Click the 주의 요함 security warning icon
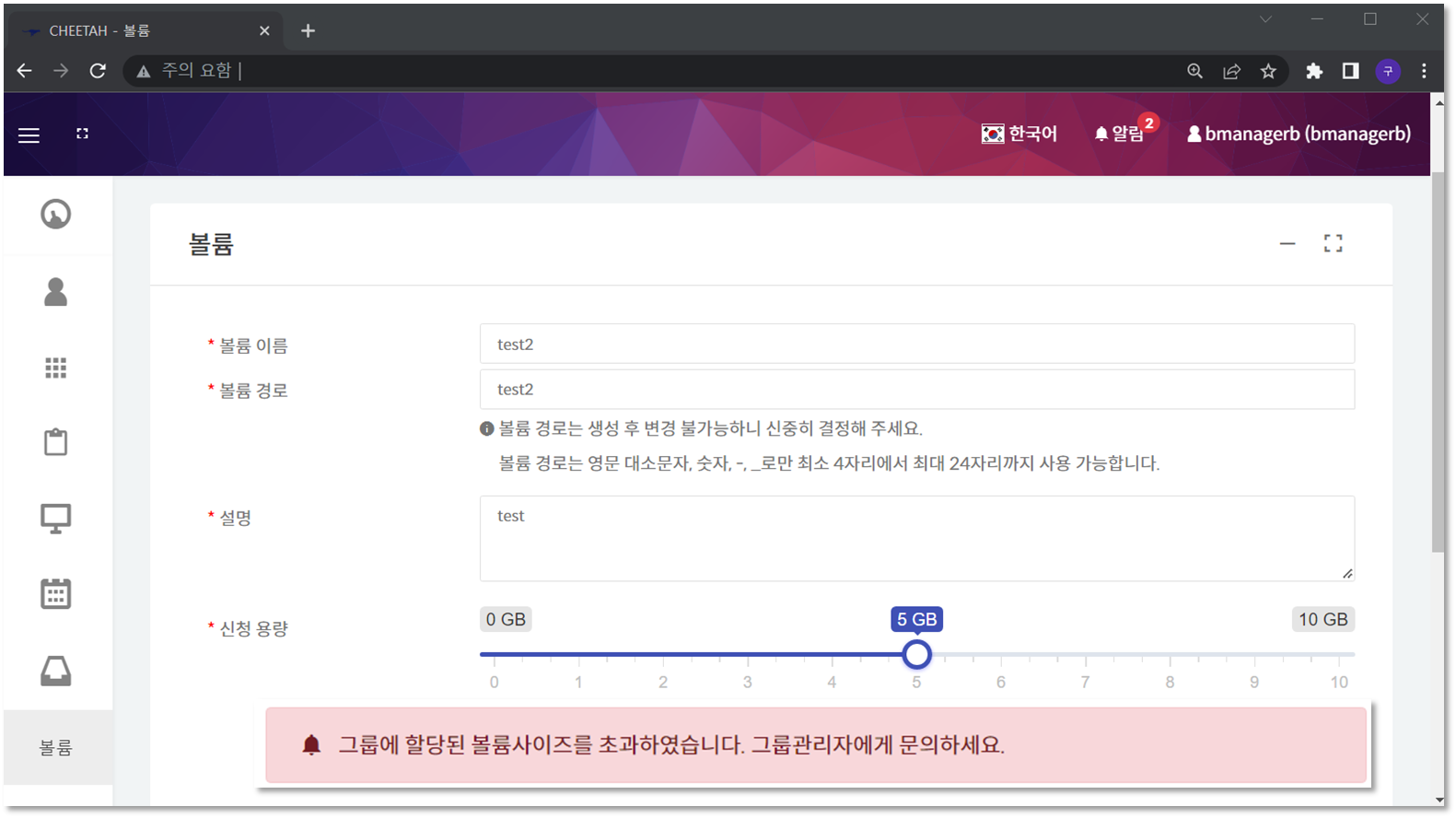The height and width of the screenshot is (818, 1456). point(144,71)
